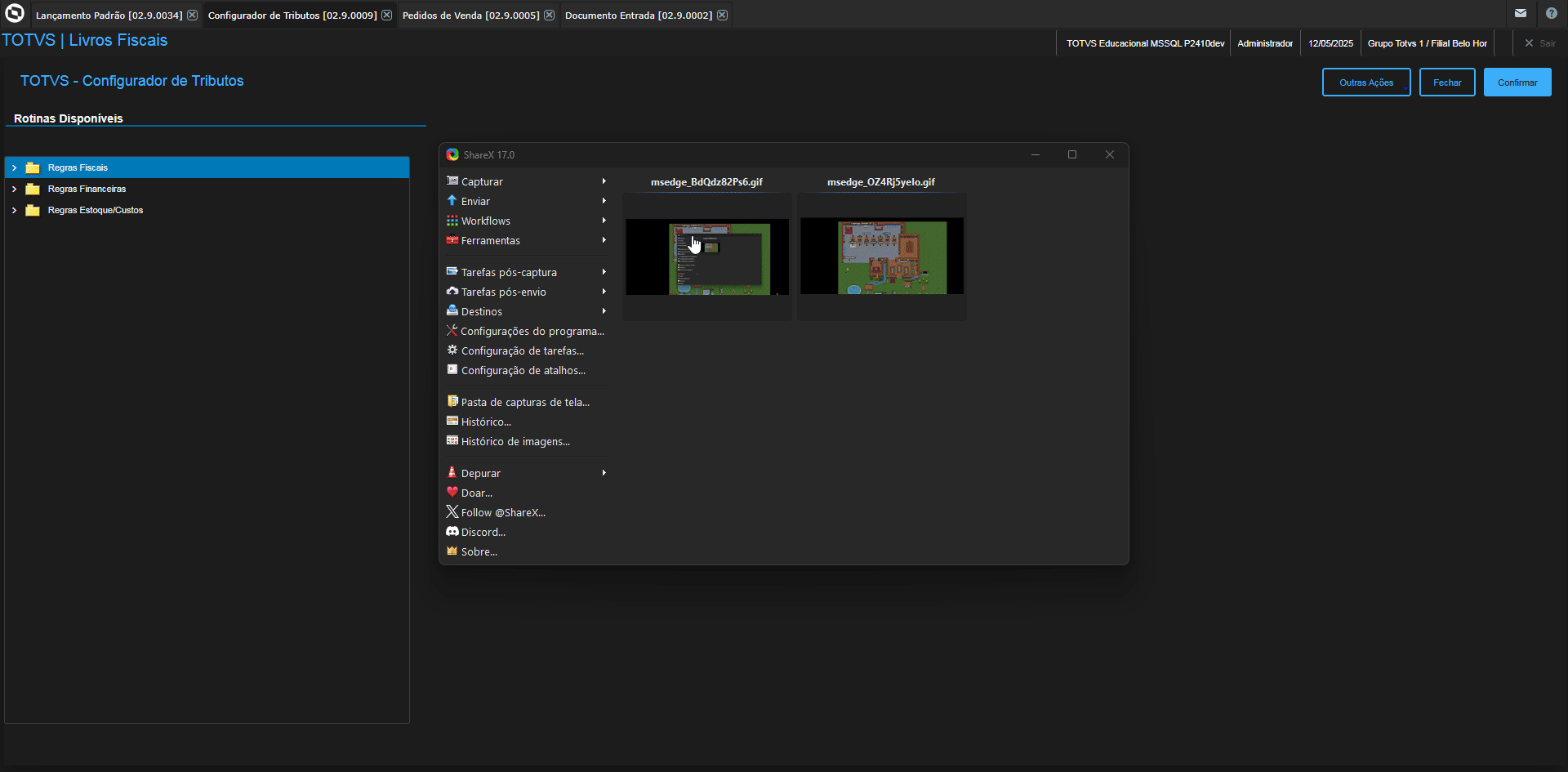1568x772 pixels.
Task: Close the Lançamento Padrão tab
Action: point(192,16)
